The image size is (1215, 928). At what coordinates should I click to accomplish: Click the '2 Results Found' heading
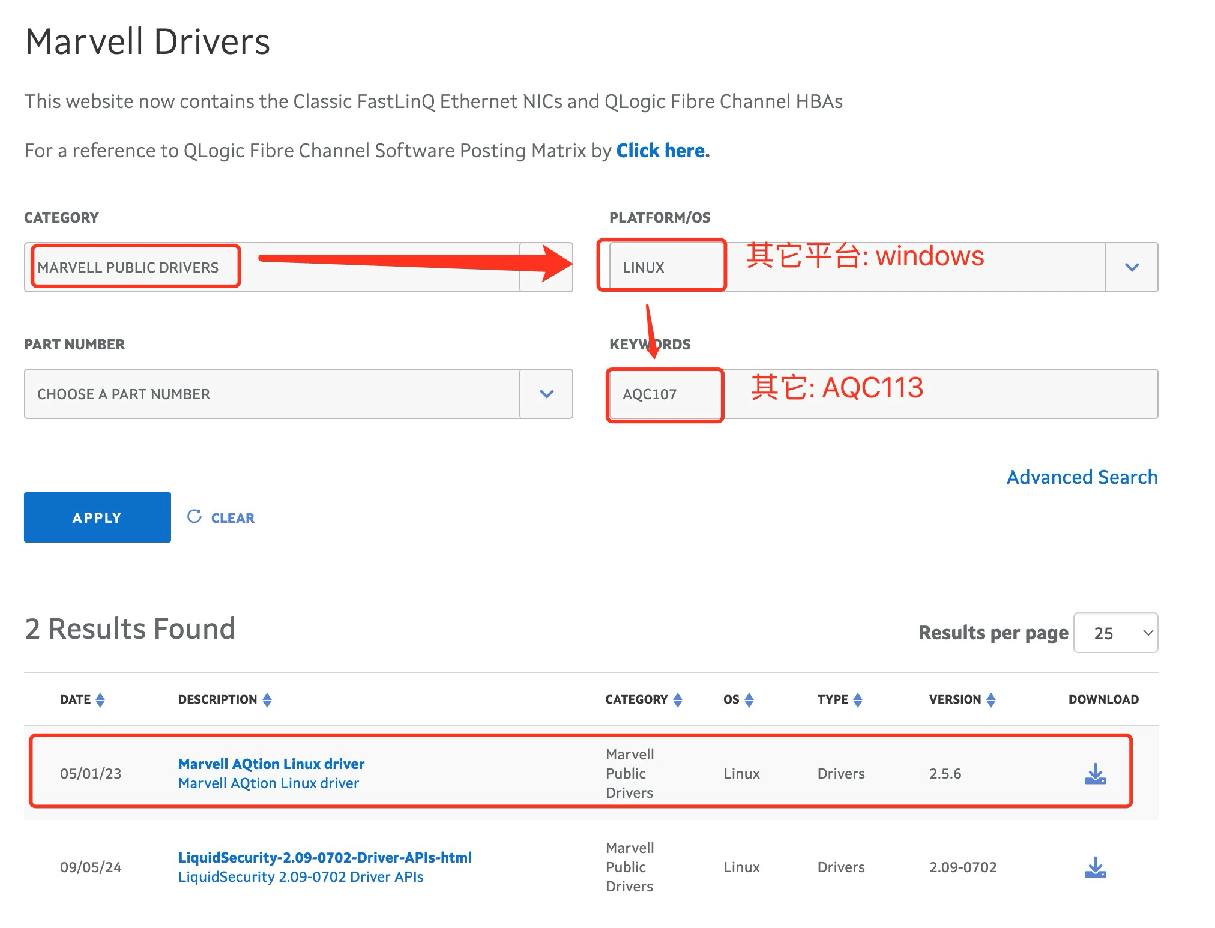click(130, 629)
